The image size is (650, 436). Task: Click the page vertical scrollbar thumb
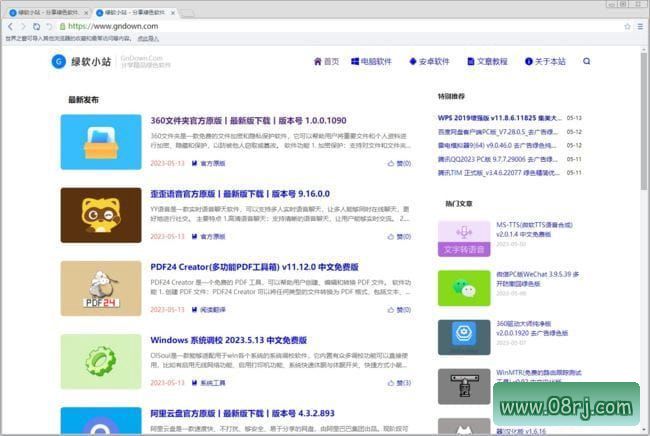[x=643, y=120]
